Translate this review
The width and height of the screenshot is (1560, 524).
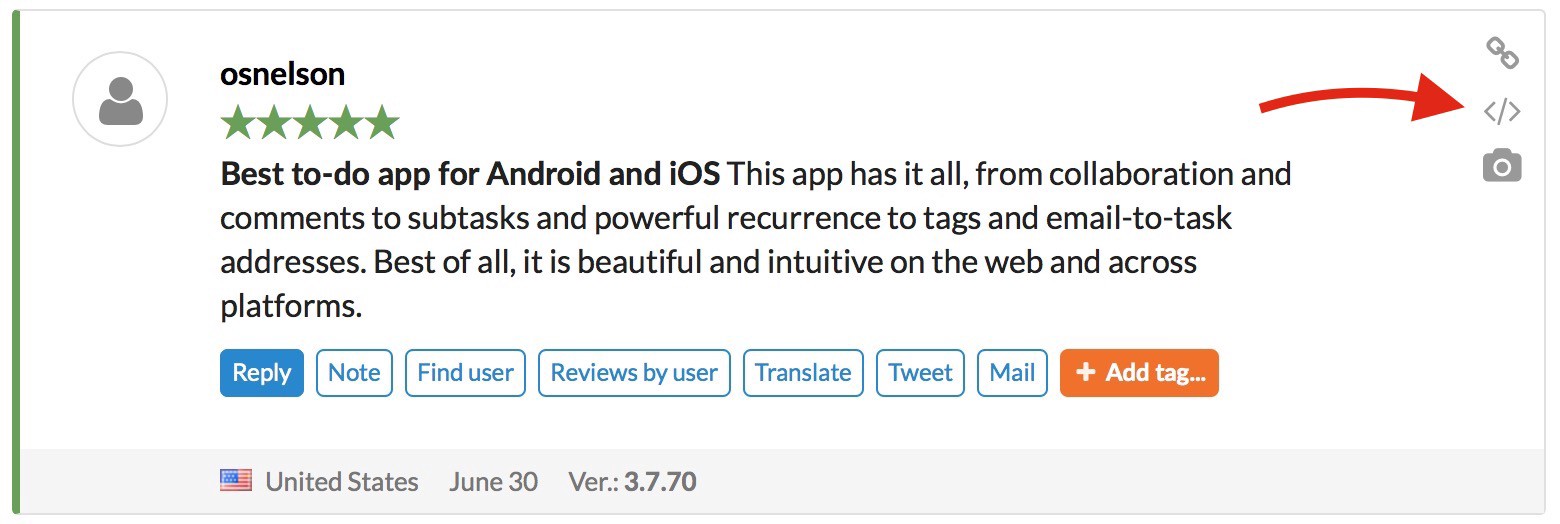tap(803, 373)
